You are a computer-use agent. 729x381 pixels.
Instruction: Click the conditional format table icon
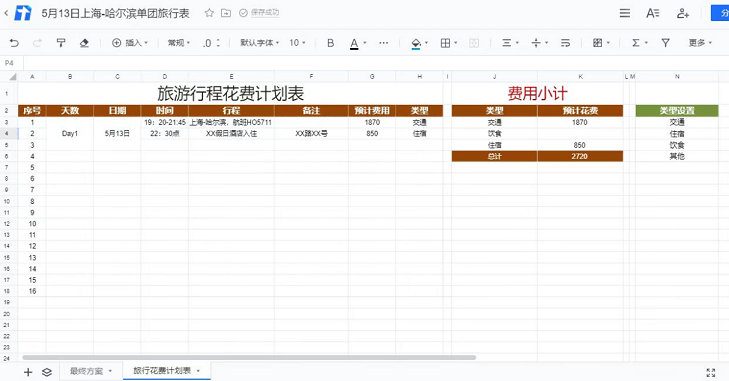click(597, 43)
